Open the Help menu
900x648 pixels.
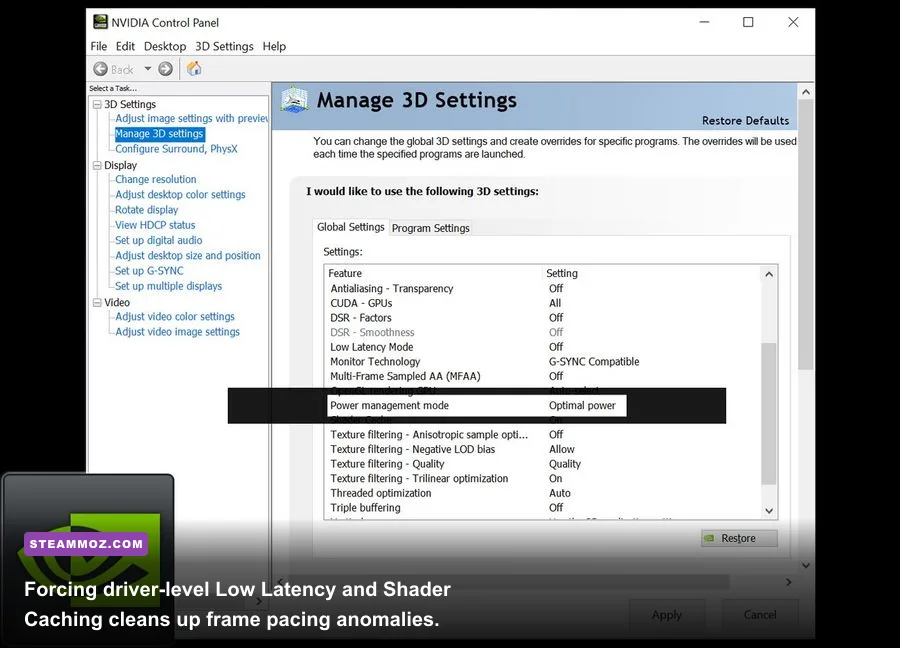[x=274, y=46]
